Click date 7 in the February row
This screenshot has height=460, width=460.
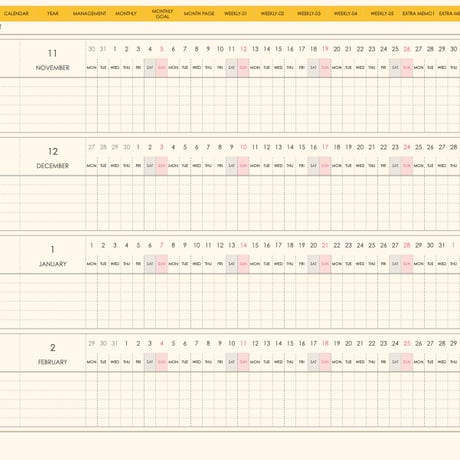click(x=197, y=344)
